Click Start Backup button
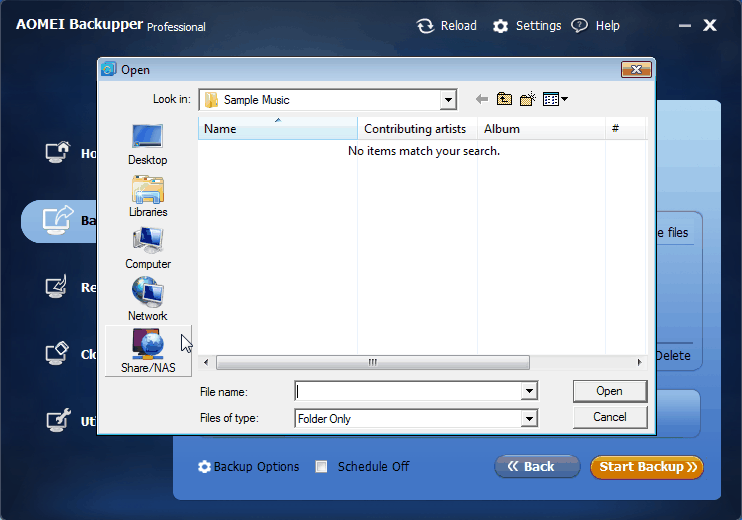Image resolution: width=742 pixels, height=520 pixels. pyautogui.click(x=647, y=467)
